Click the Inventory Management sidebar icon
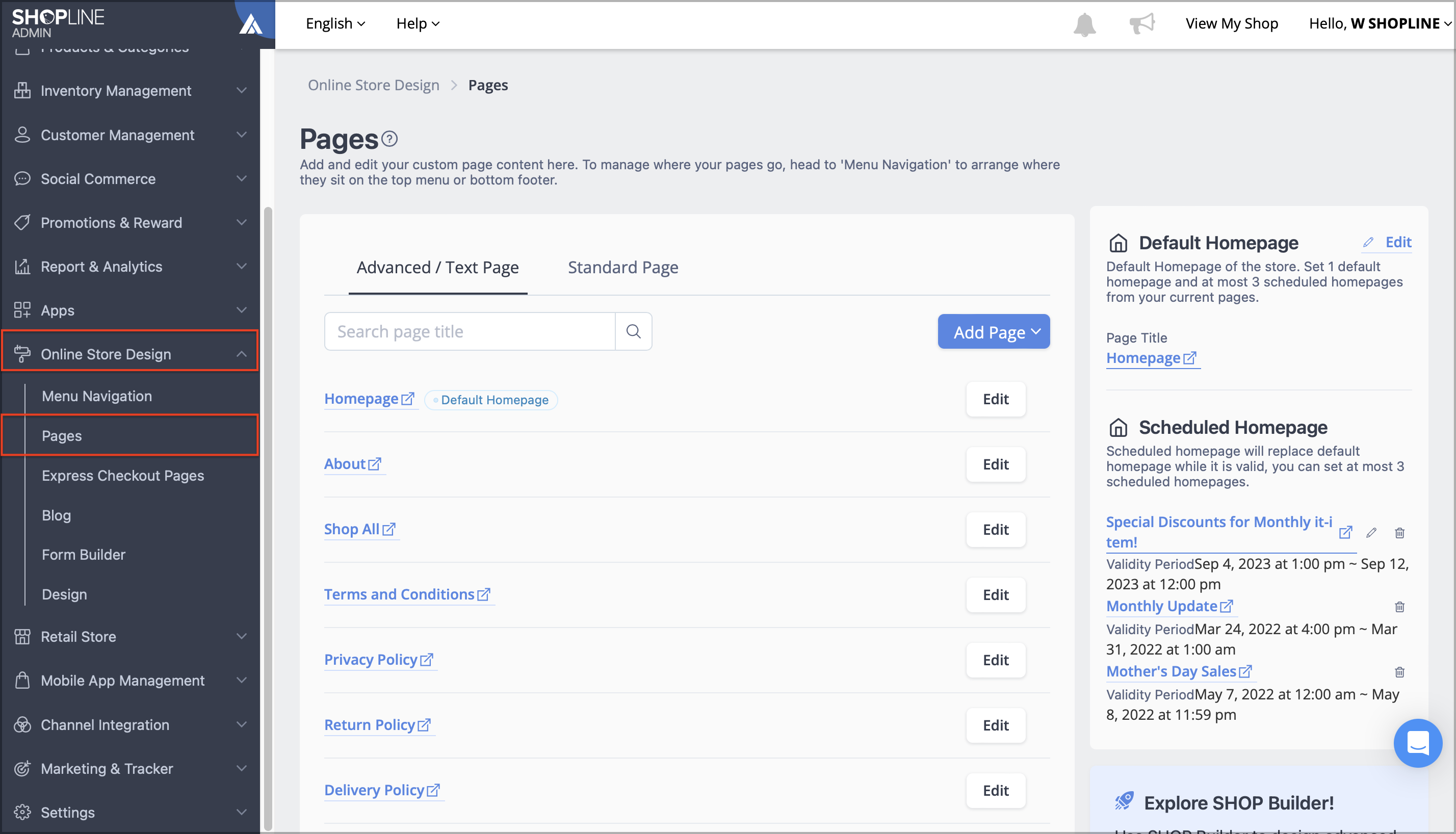The image size is (1456, 834). click(x=22, y=91)
